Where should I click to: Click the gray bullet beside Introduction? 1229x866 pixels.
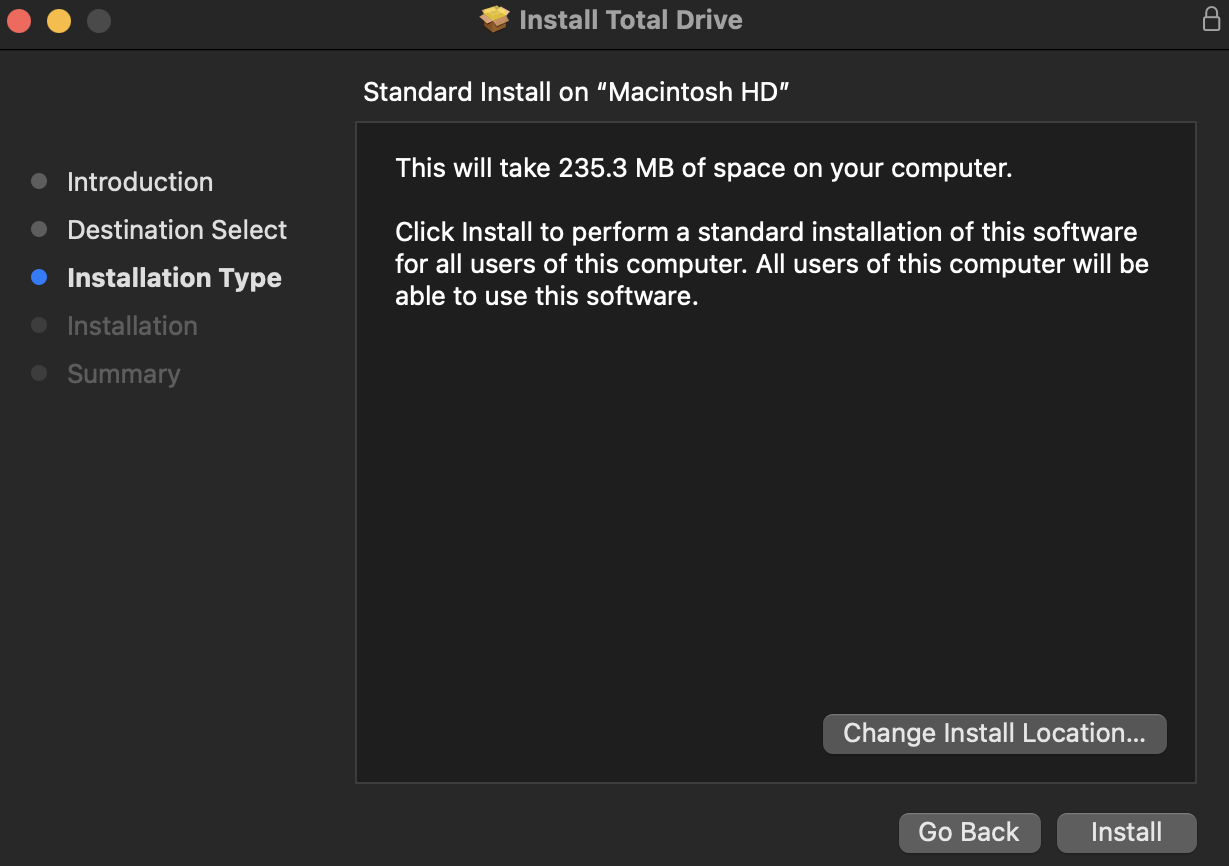click(x=39, y=182)
